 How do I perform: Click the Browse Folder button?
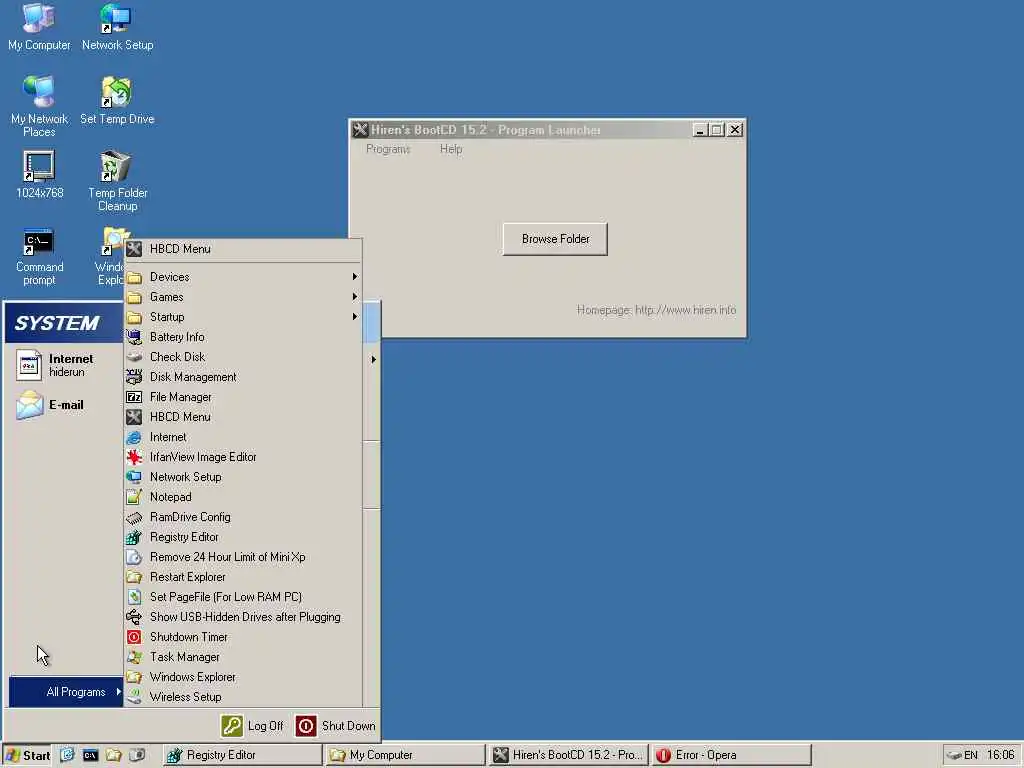click(x=555, y=239)
